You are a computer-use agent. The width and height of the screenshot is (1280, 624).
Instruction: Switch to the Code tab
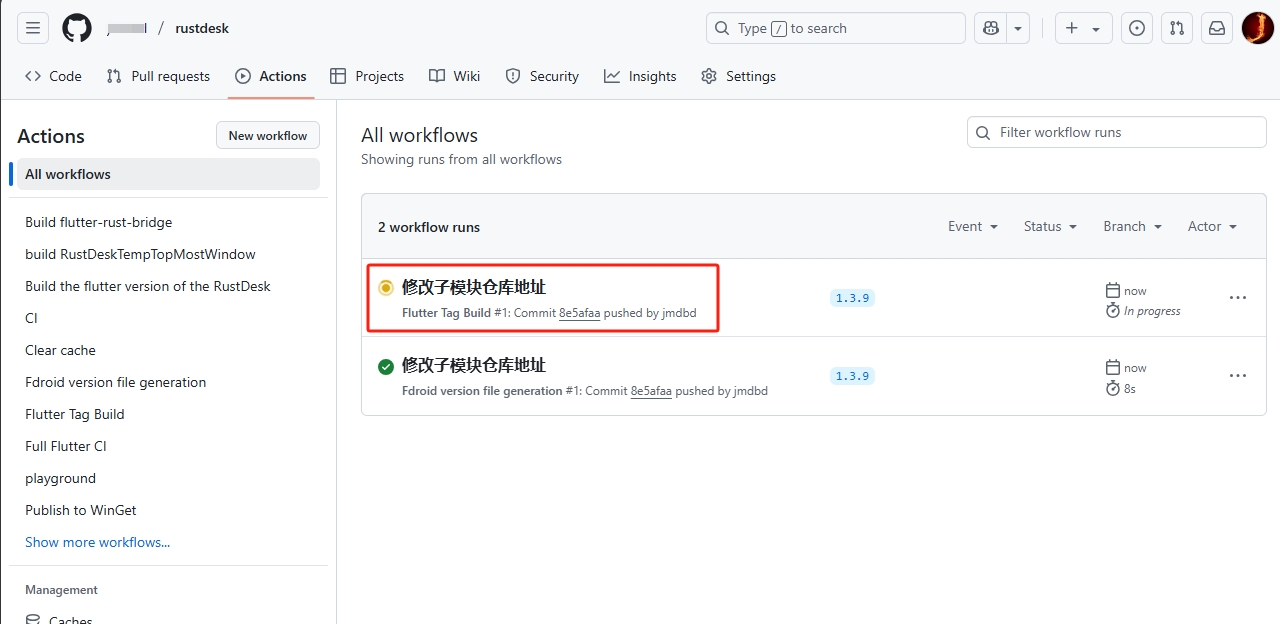click(x=53, y=76)
